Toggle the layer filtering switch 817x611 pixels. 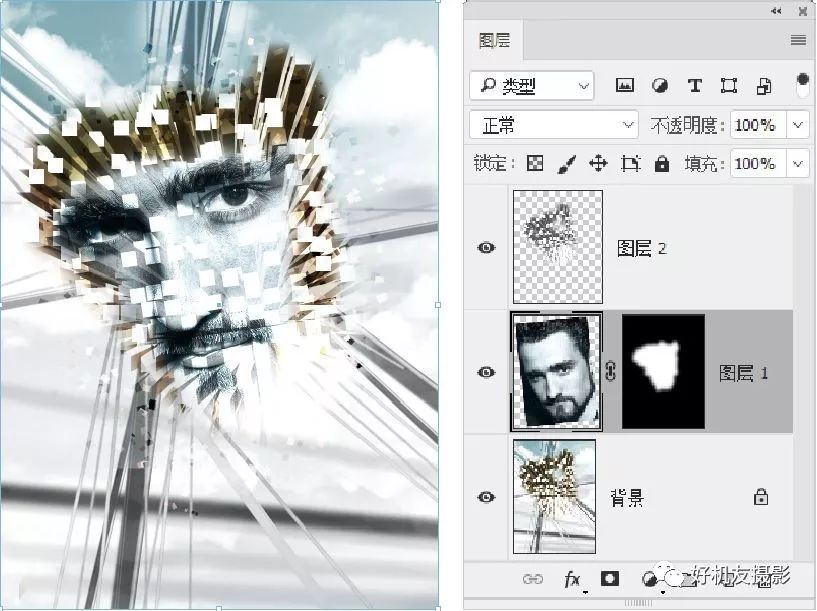(802, 84)
